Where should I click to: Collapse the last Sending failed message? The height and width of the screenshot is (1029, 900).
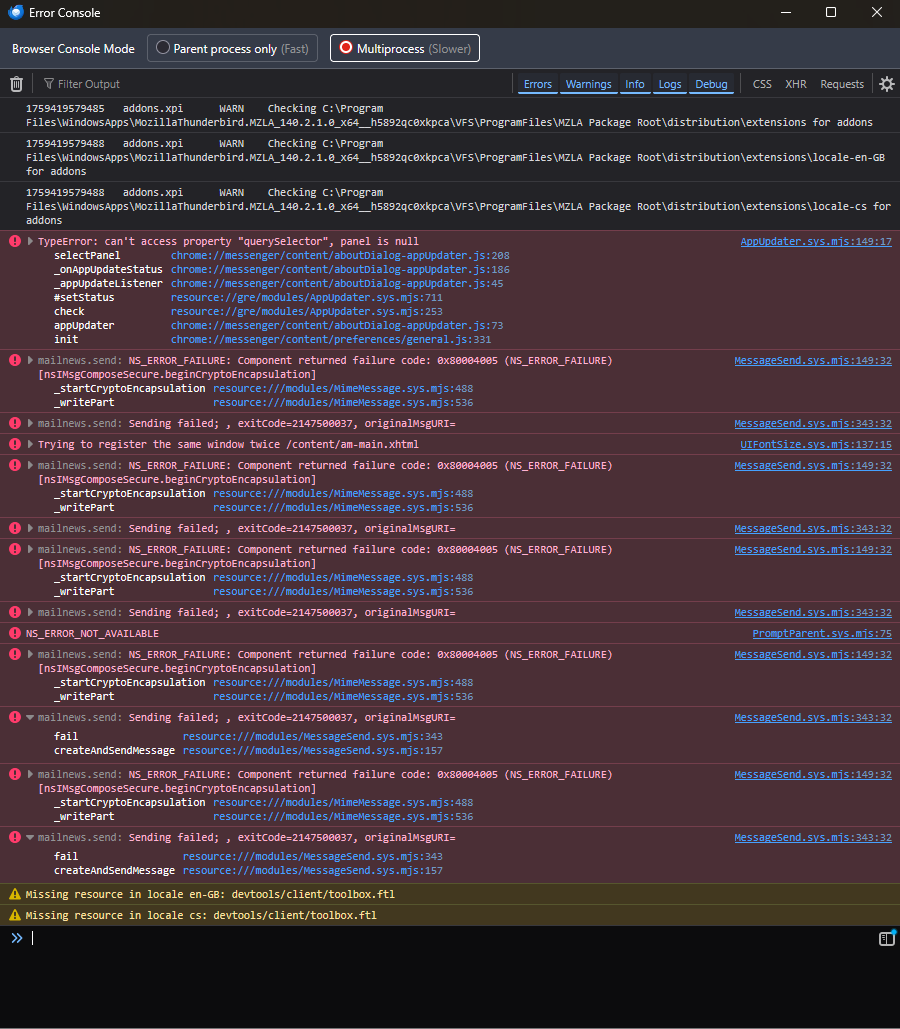click(31, 838)
